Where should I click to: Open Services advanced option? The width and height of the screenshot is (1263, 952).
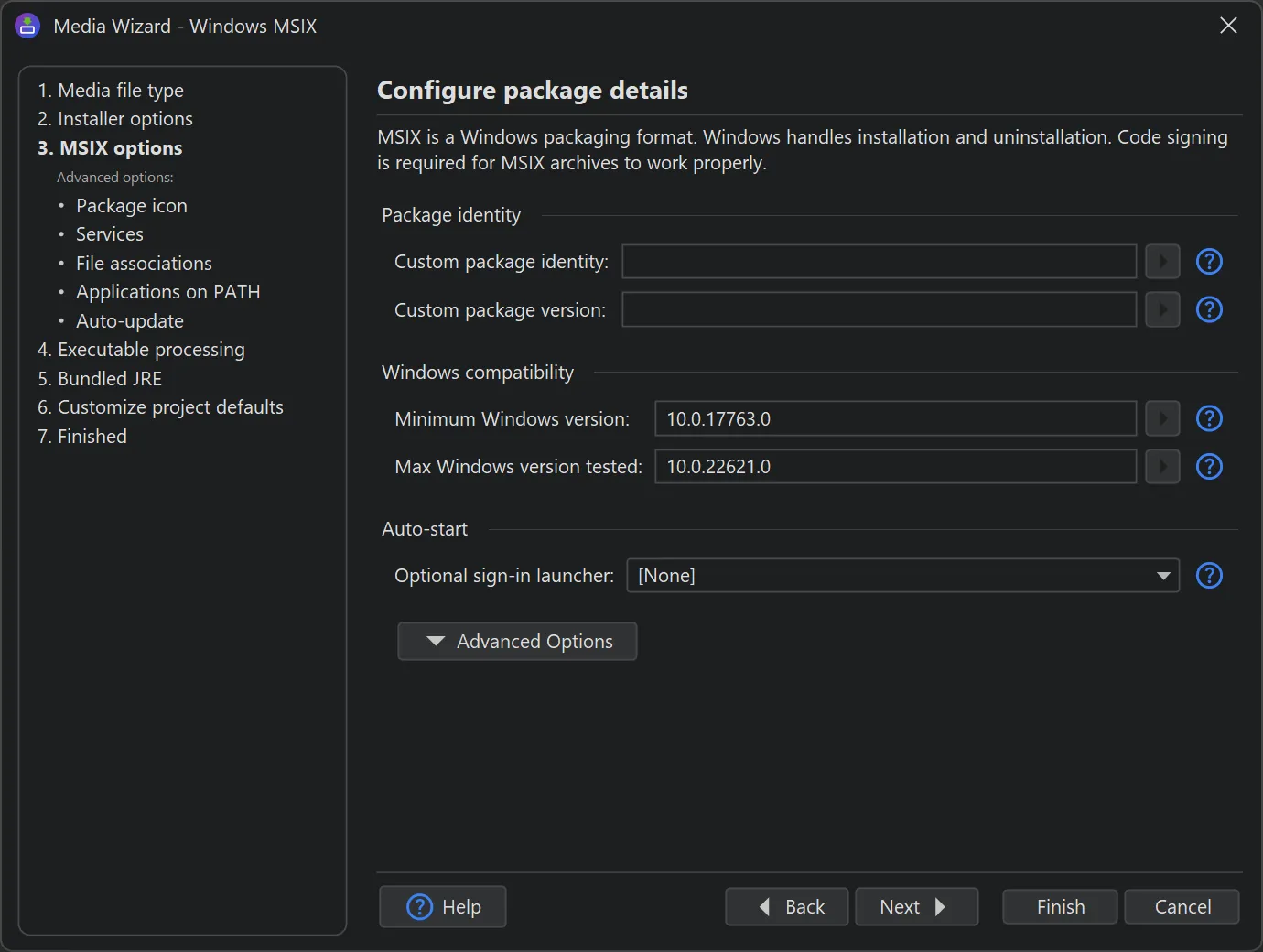point(110,234)
